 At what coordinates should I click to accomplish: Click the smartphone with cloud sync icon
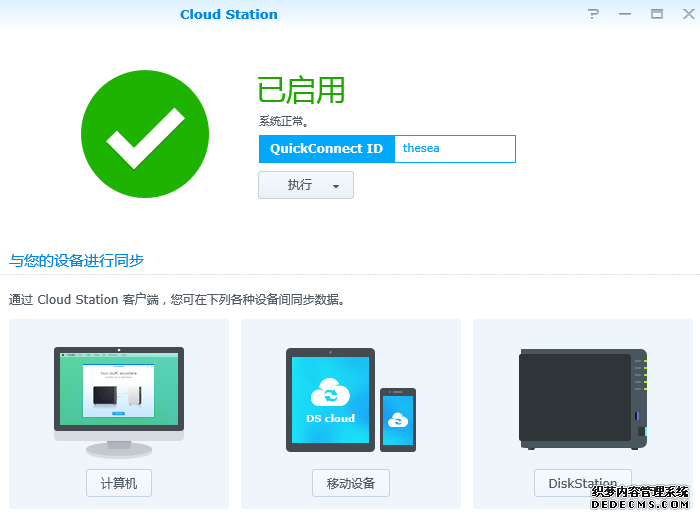(398, 420)
